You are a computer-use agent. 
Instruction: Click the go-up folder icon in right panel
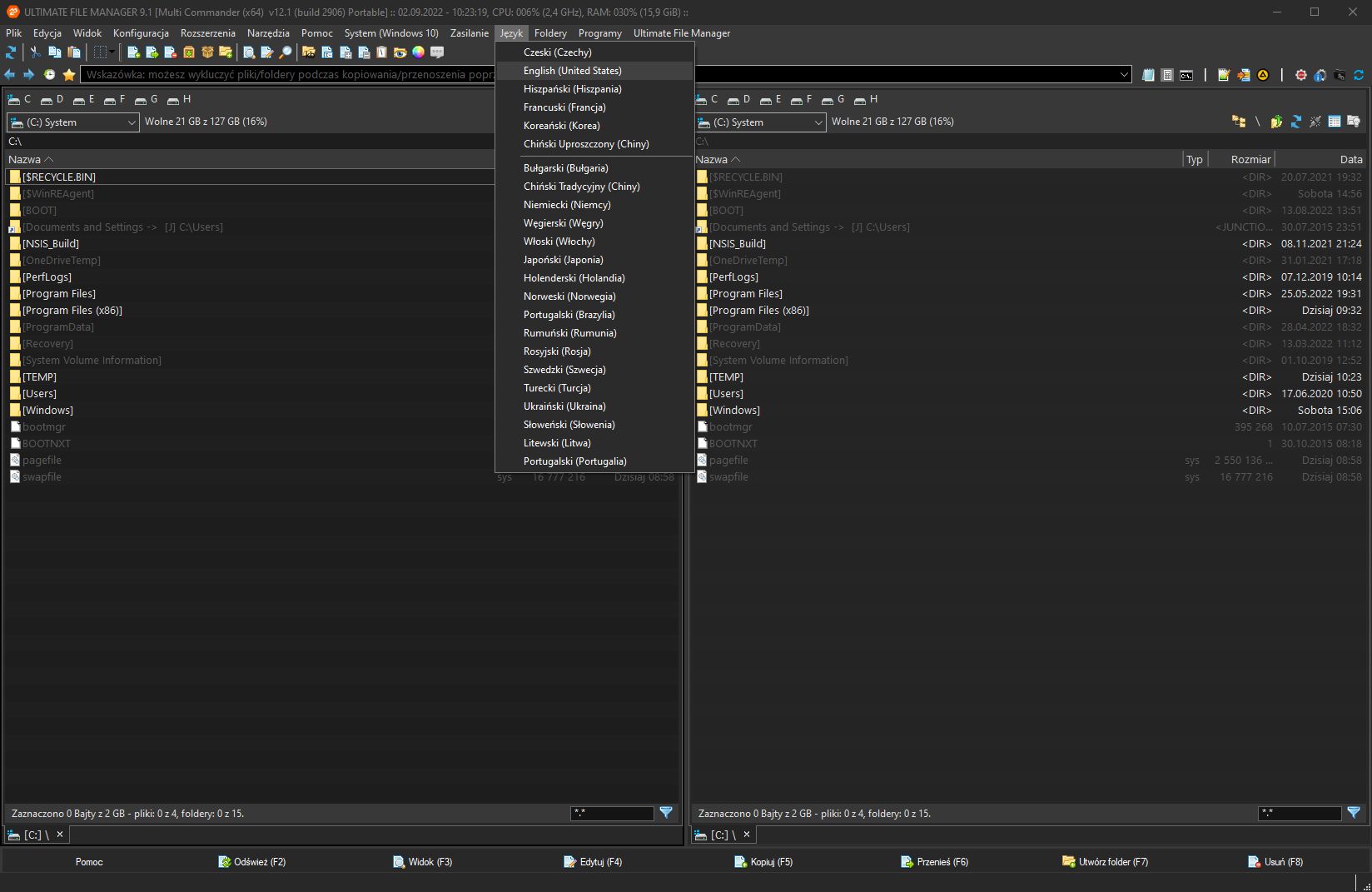(x=1276, y=122)
